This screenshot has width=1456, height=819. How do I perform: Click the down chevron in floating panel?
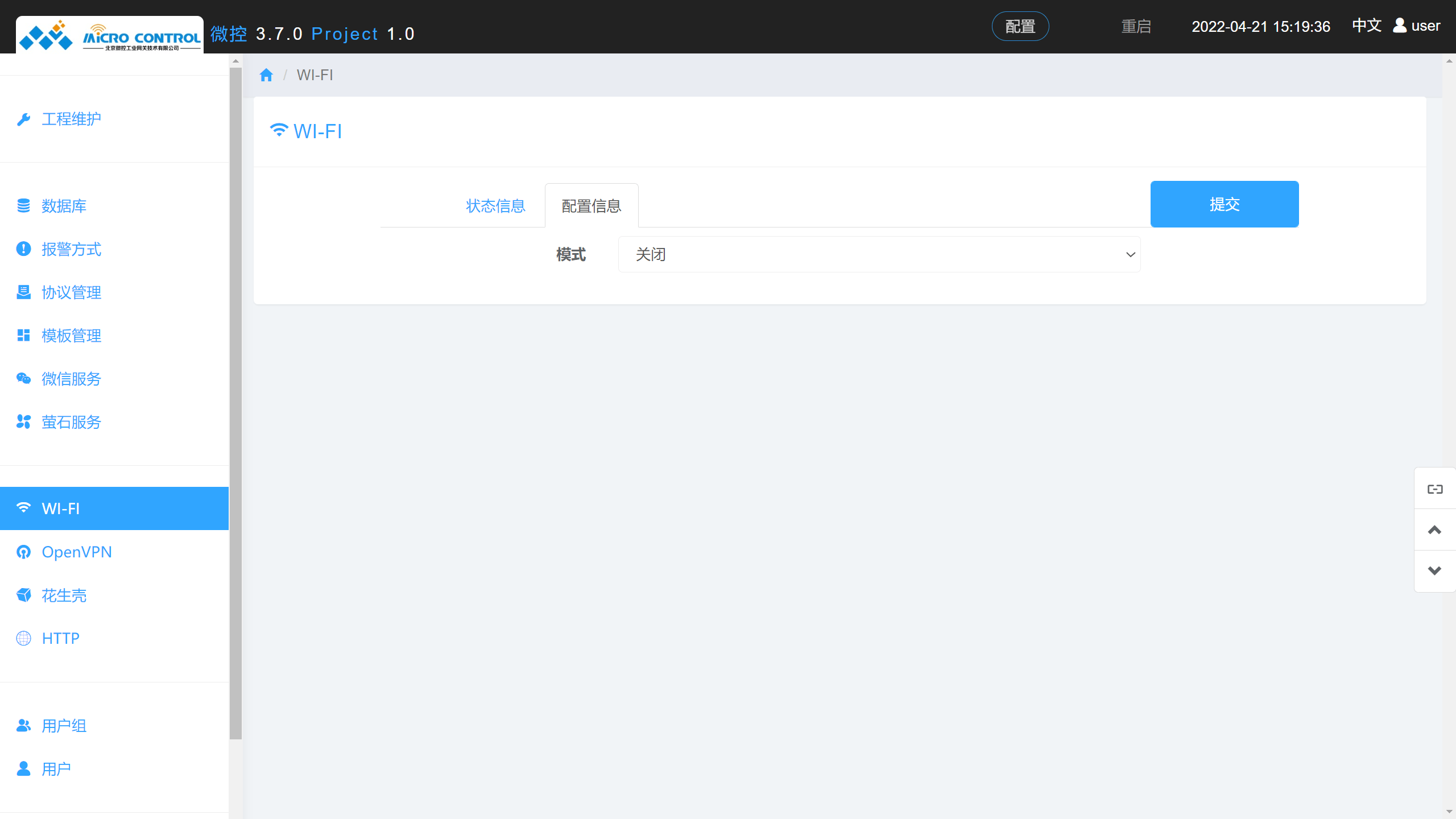tap(1435, 571)
